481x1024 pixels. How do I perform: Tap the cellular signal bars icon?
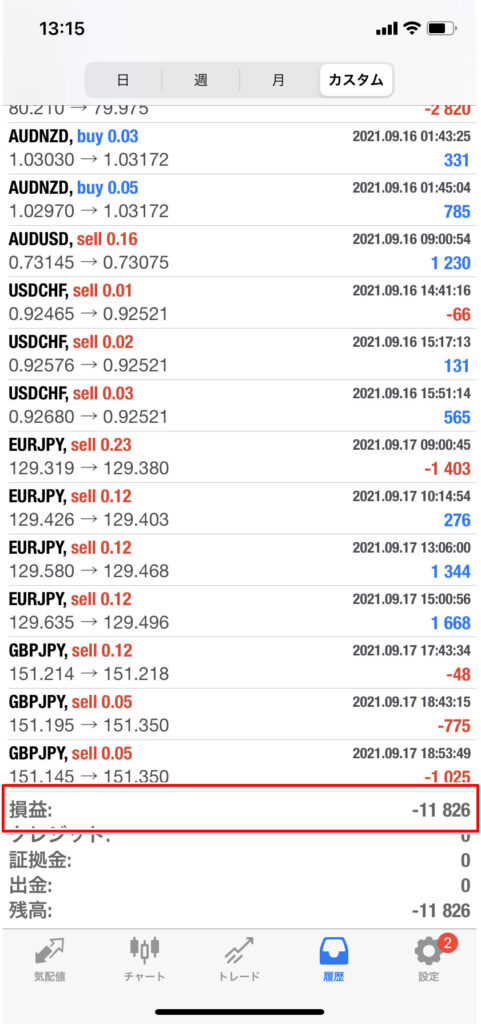(x=387, y=29)
